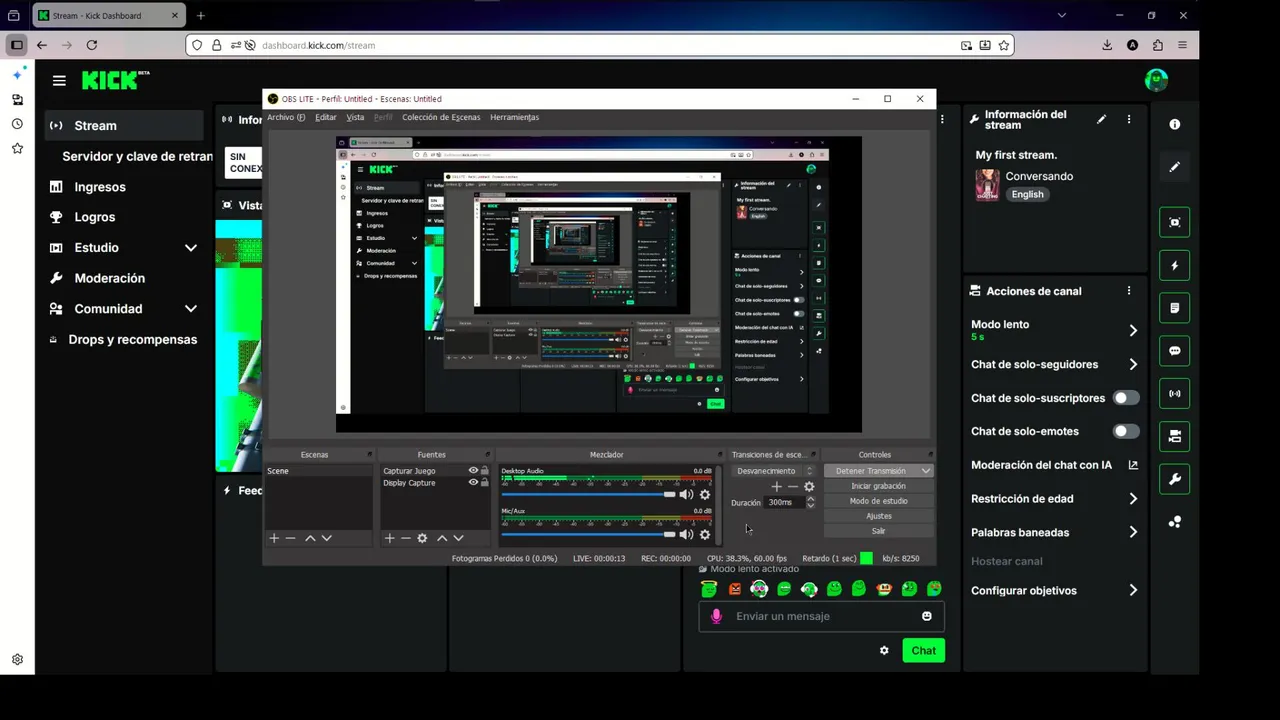
Task: Insert the angry orange emote
Action: (735, 589)
